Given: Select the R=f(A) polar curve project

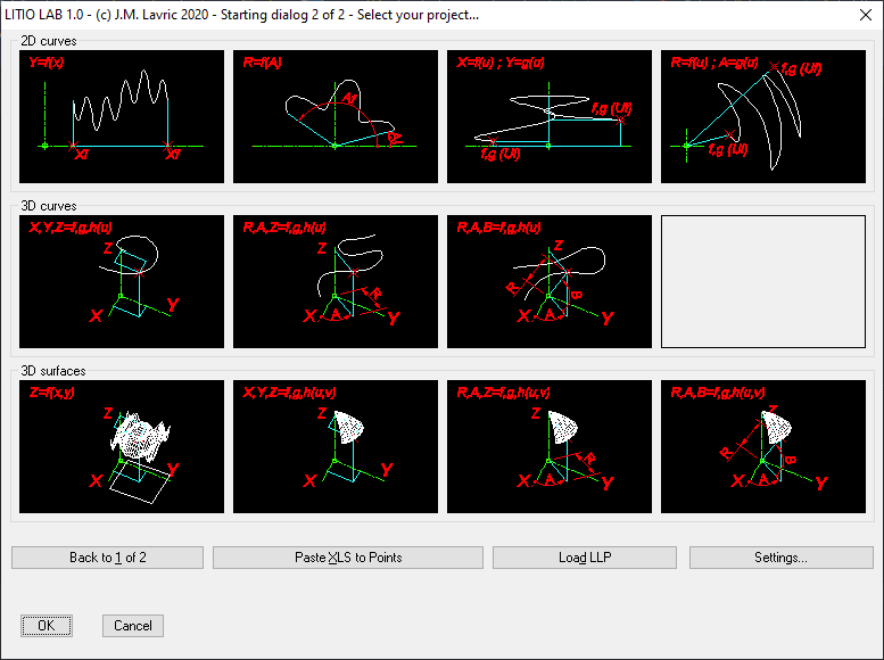Looking at the screenshot, I should point(335,117).
